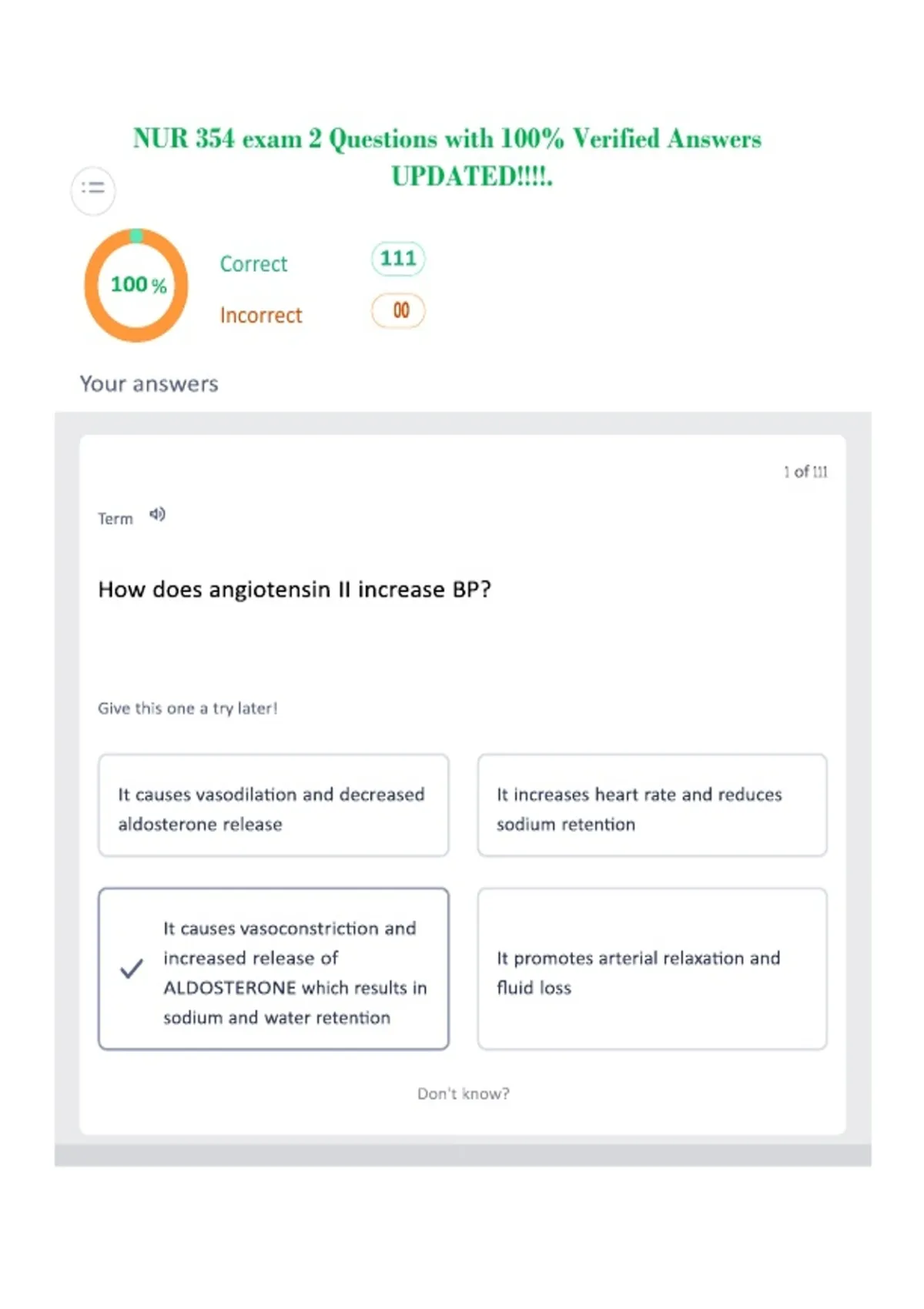Click the Correct label

pyautogui.click(x=253, y=264)
